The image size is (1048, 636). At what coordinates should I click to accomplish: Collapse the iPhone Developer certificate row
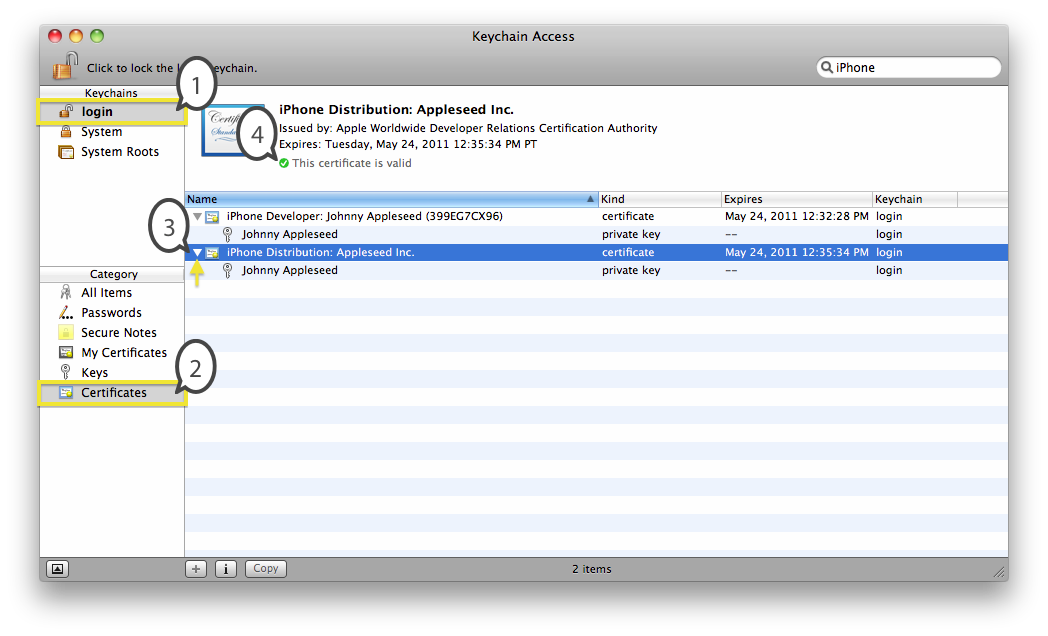(x=197, y=217)
